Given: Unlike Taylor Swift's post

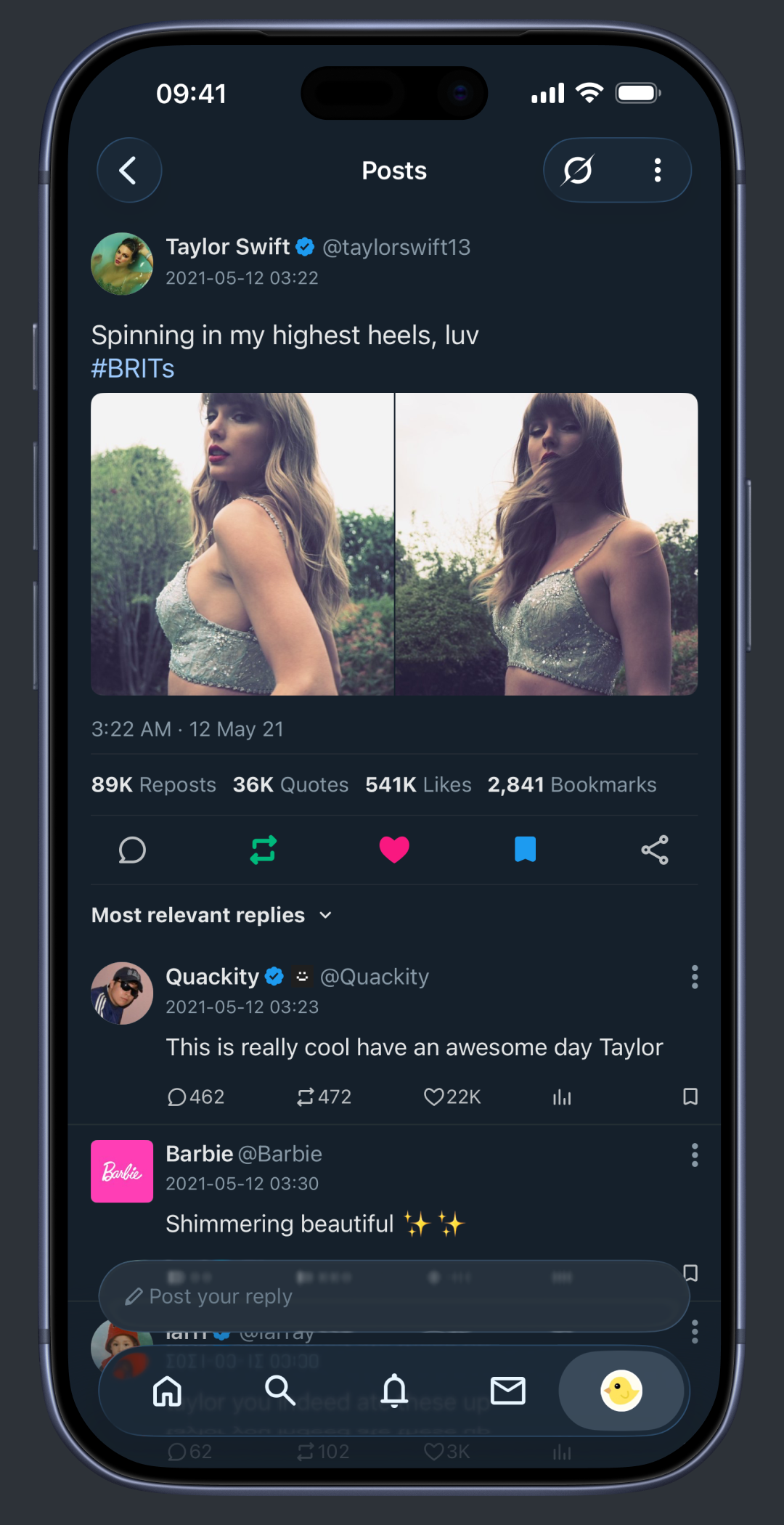Looking at the screenshot, I should click(x=394, y=850).
